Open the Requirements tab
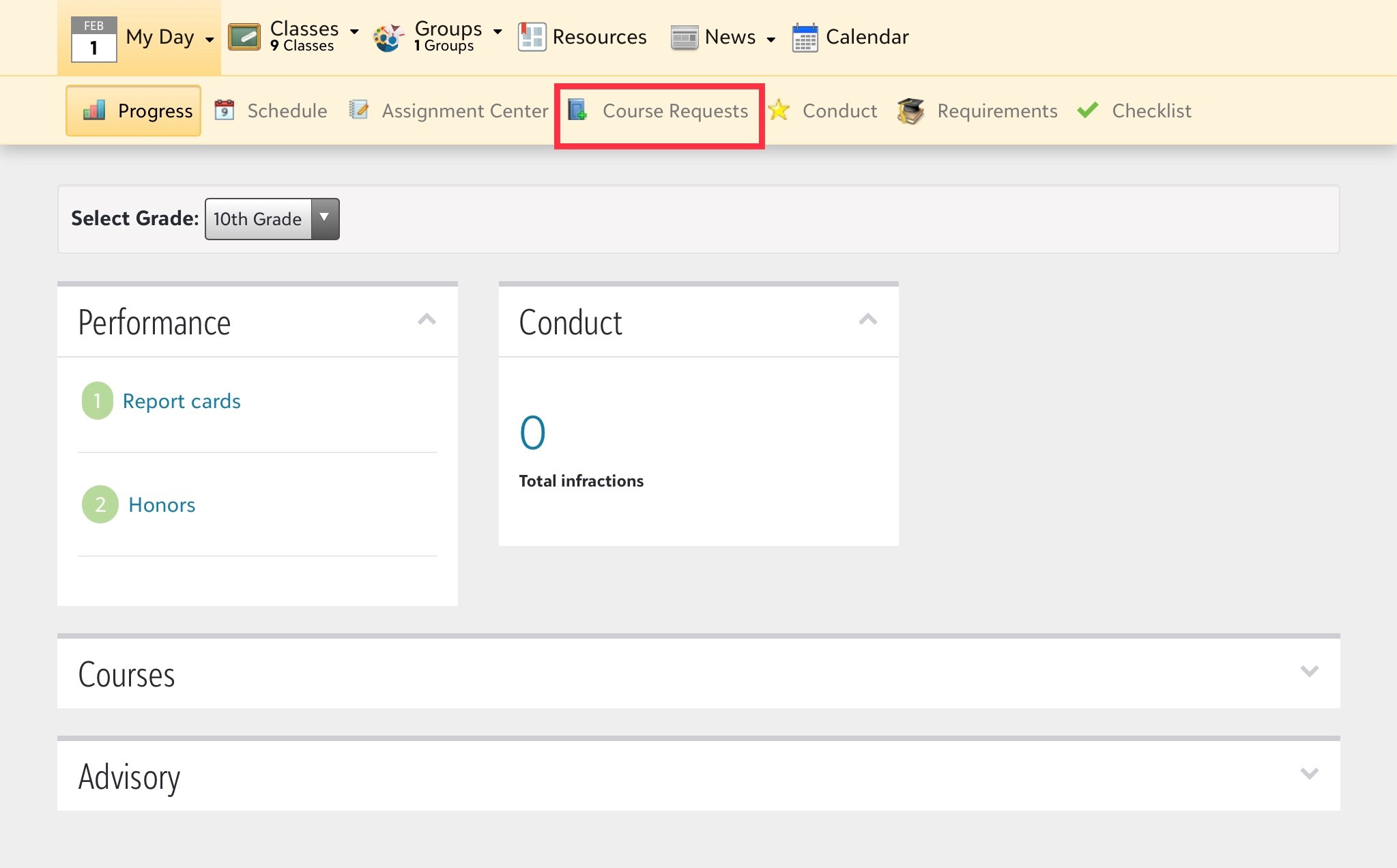This screenshot has height=868, width=1397. coord(977,111)
